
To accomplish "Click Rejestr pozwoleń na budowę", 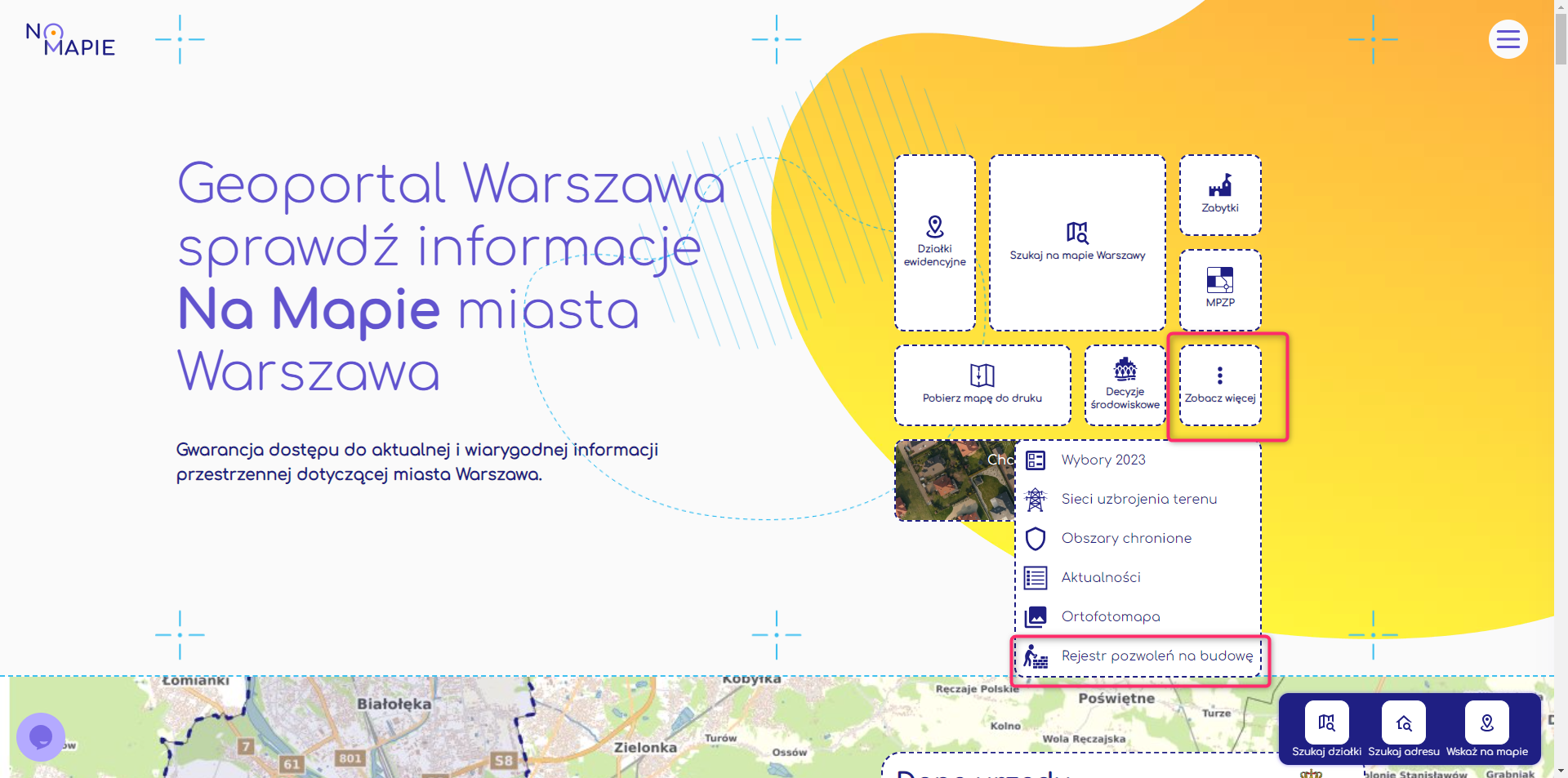I will 1156,656.
